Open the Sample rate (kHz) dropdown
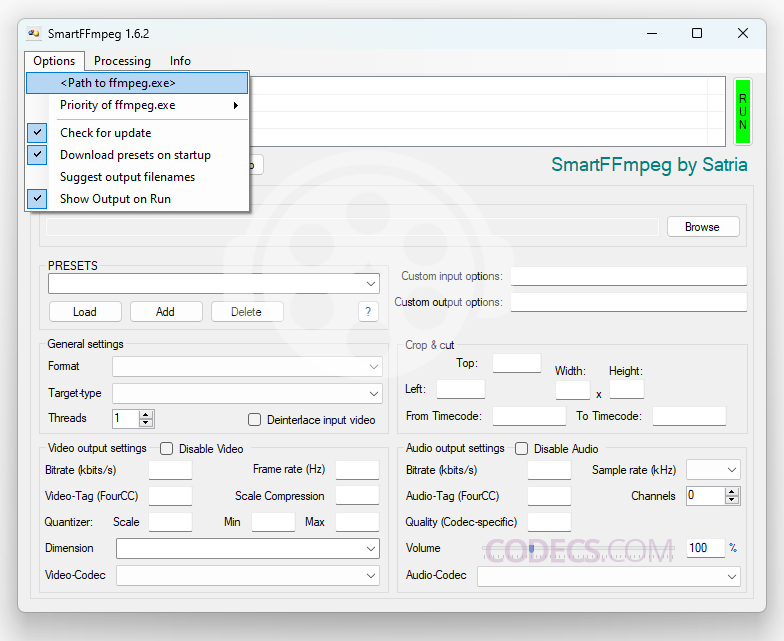The width and height of the screenshot is (784, 641). click(732, 470)
